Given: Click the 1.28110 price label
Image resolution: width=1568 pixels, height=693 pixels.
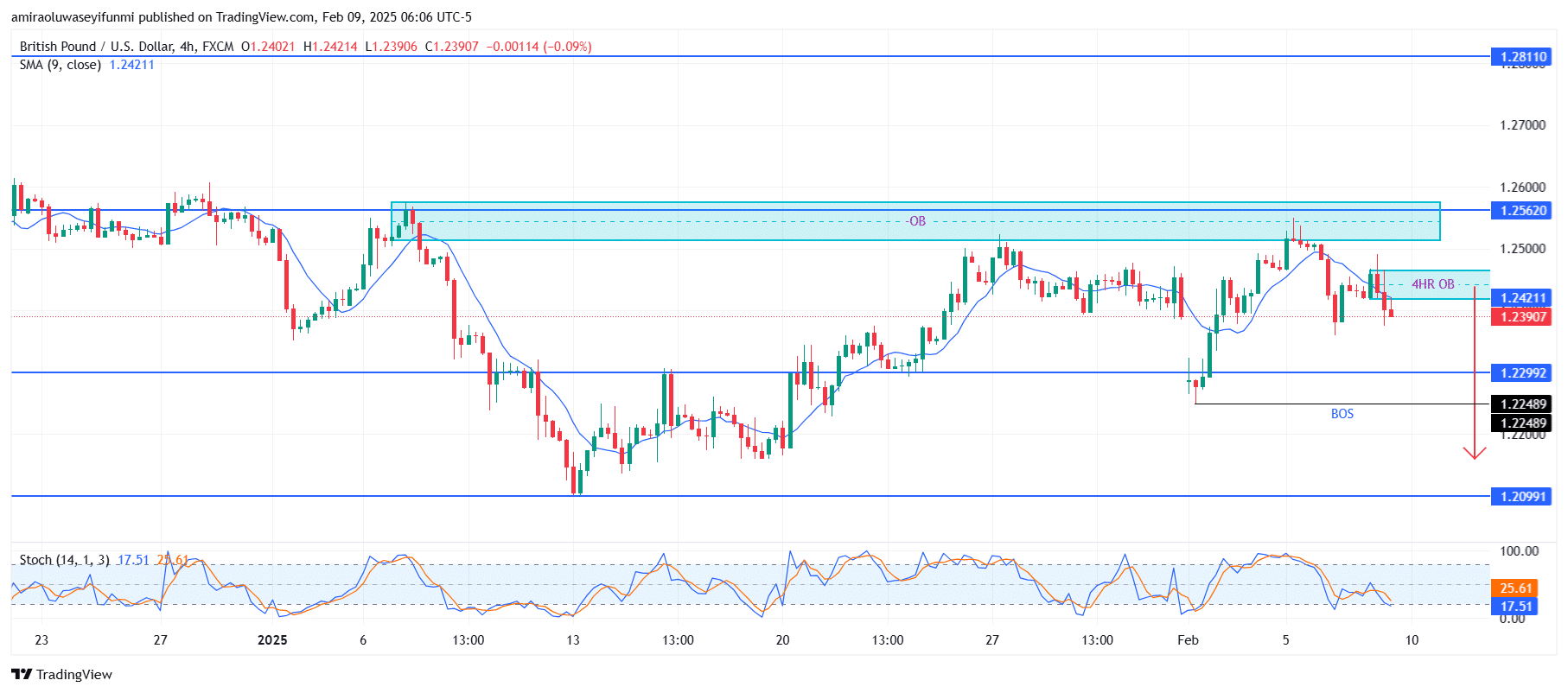Looking at the screenshot, I should pos(1521,57).
